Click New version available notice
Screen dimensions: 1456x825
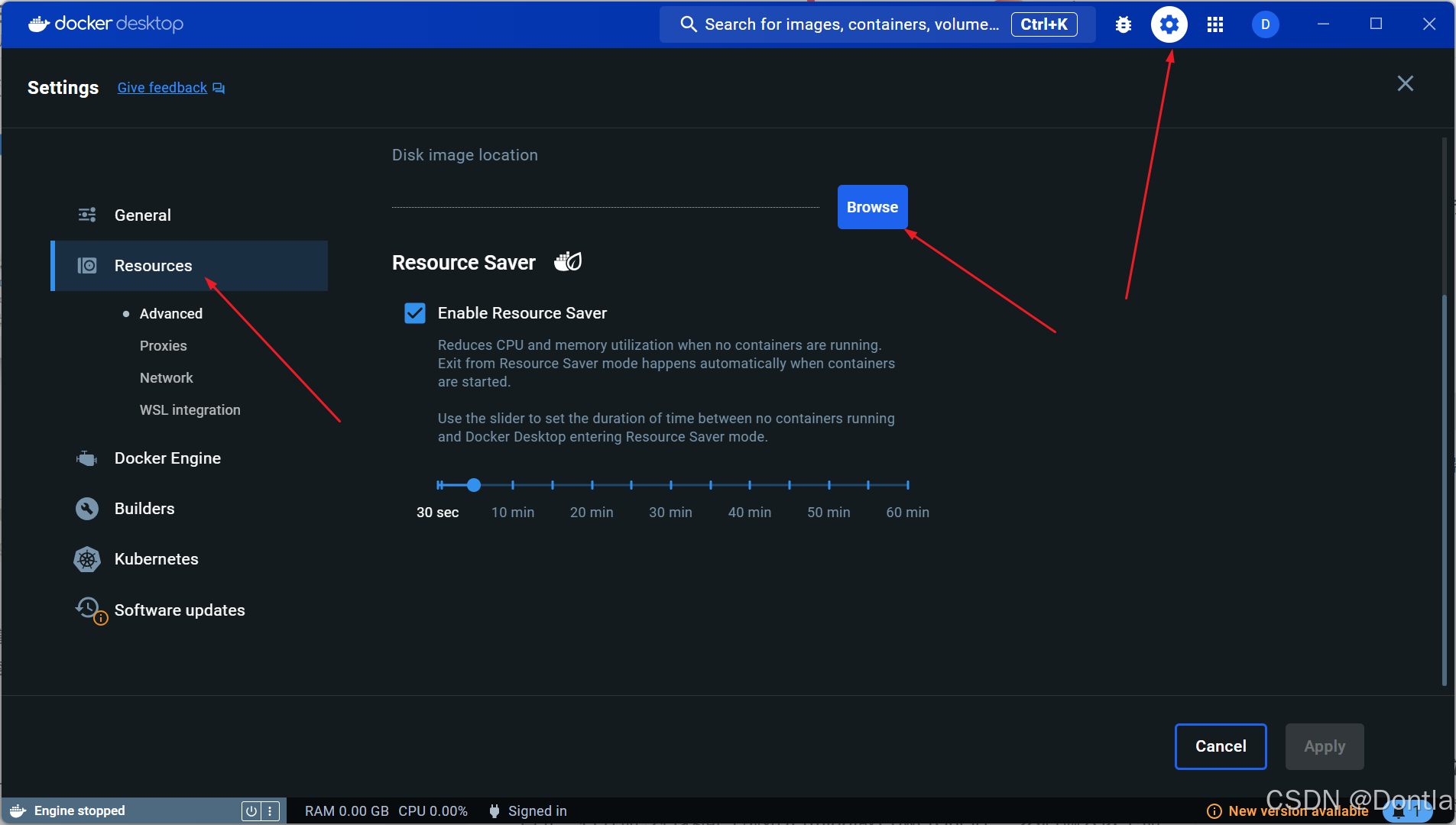[1298, 811]
